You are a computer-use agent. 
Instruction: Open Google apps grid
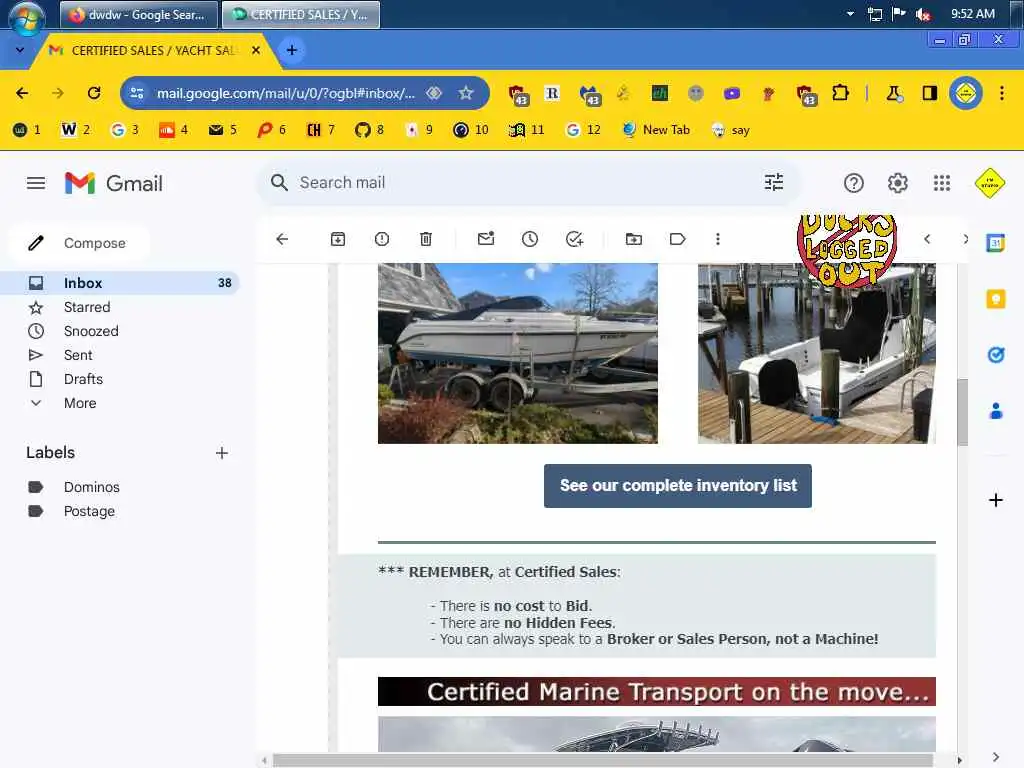(942, 184)
